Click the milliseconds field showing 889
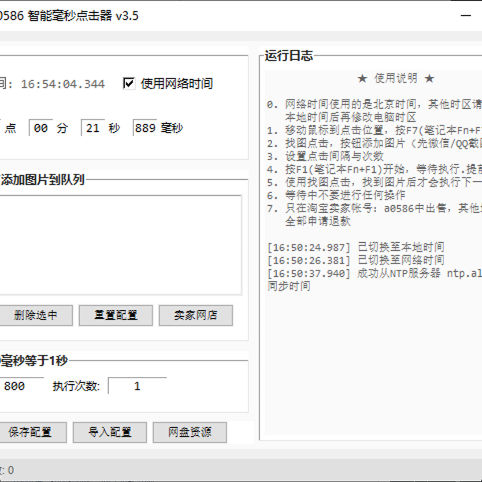Screen dimensions: 482x482 point(145,128)
